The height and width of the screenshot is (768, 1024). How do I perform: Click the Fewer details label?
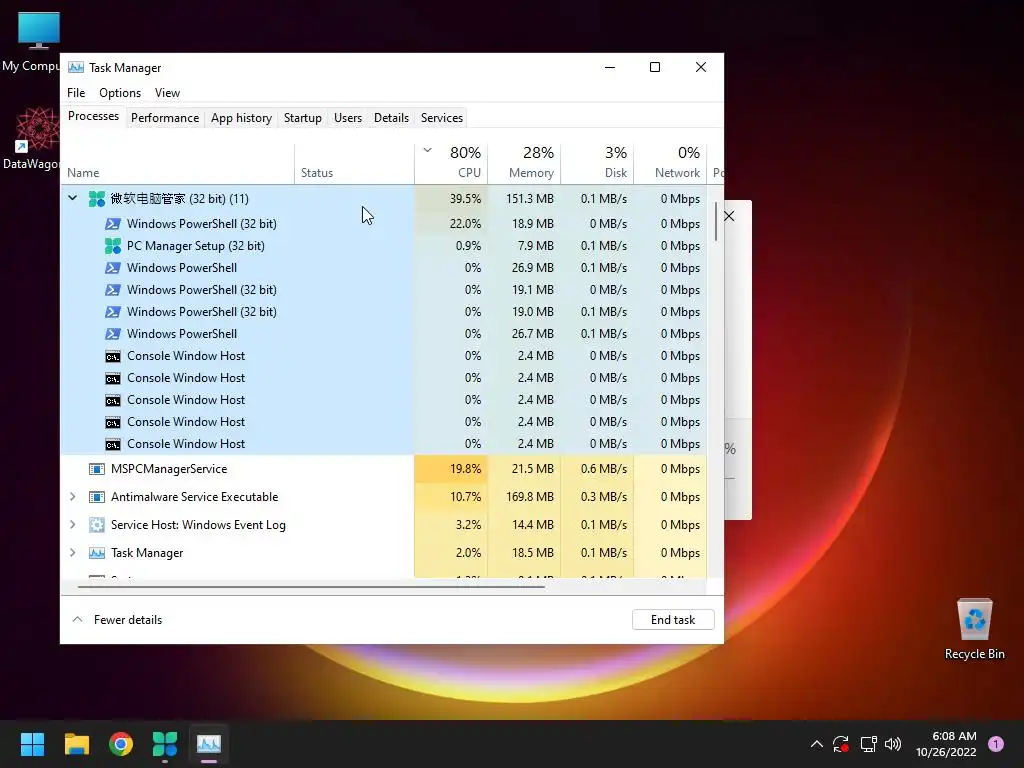tap(128, 620)
